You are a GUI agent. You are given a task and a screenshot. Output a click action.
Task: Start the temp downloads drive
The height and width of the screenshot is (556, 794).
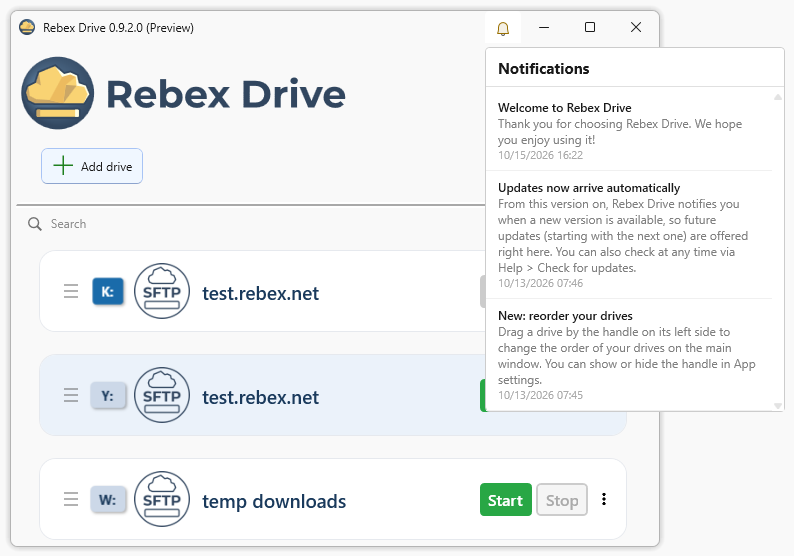click(x=505, y=500)
